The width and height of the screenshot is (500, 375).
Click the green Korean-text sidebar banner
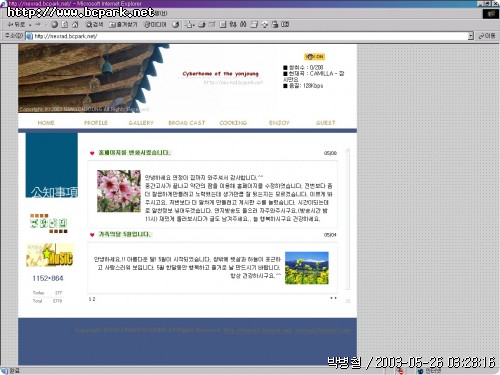click(x=49, y=223)
